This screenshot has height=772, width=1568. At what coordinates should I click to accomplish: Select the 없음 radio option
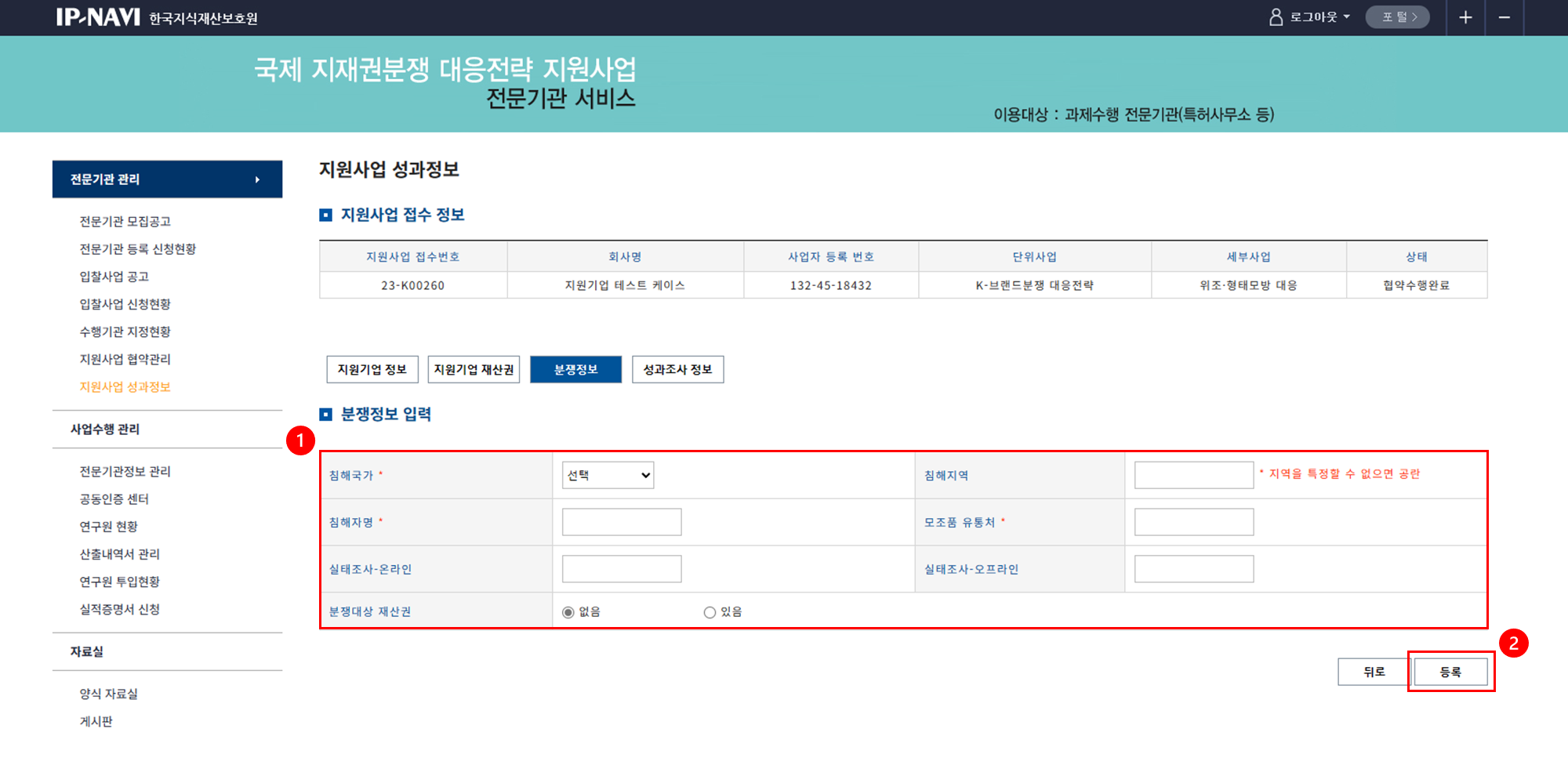pos(568,612)
